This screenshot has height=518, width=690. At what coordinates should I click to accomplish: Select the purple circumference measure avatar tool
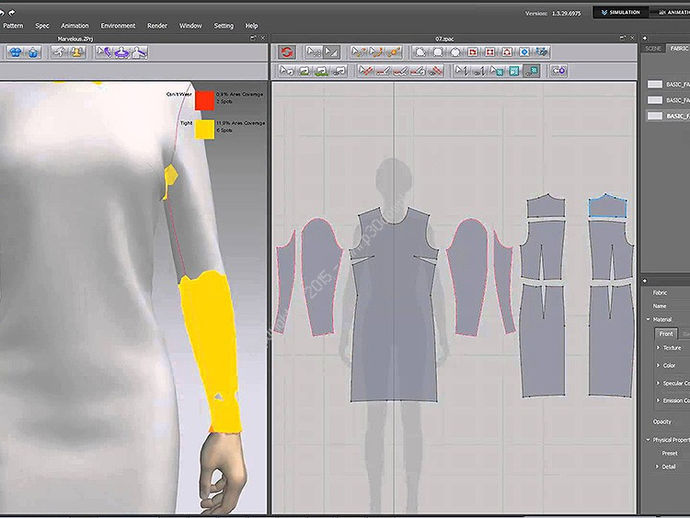tap(122, 52)
